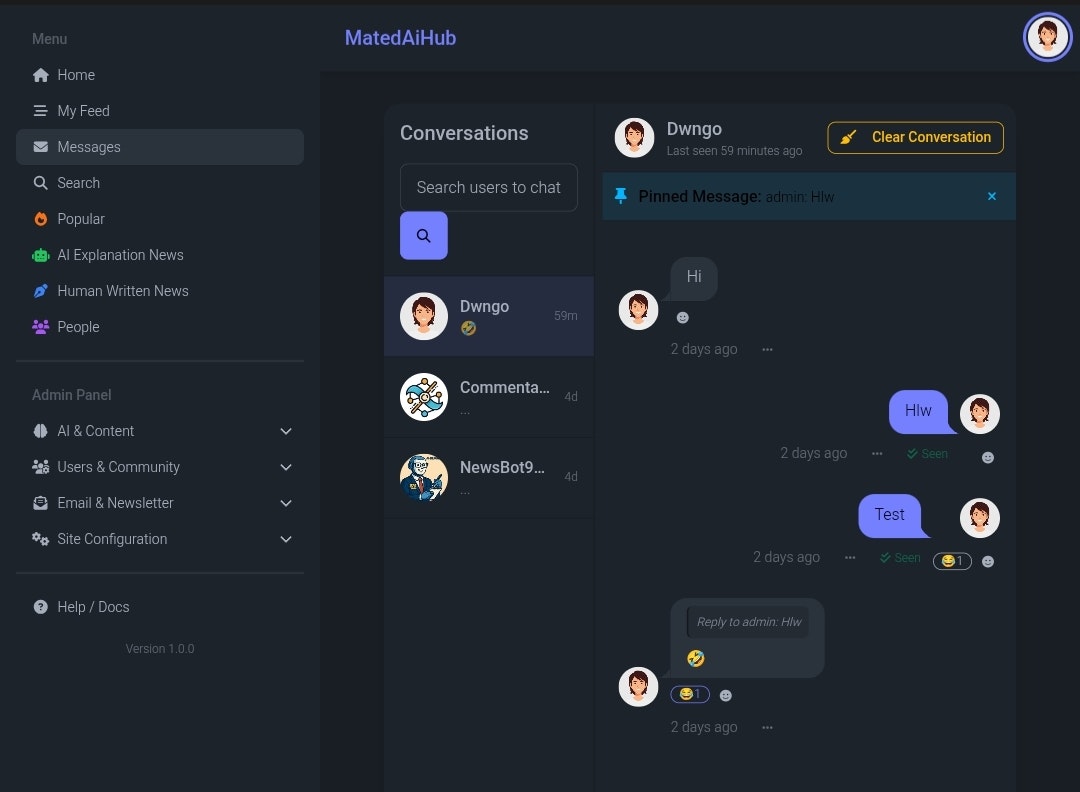1080x792 pixels.
Task: Open the Help / Docs question mark icon
Action: point(40,606)
